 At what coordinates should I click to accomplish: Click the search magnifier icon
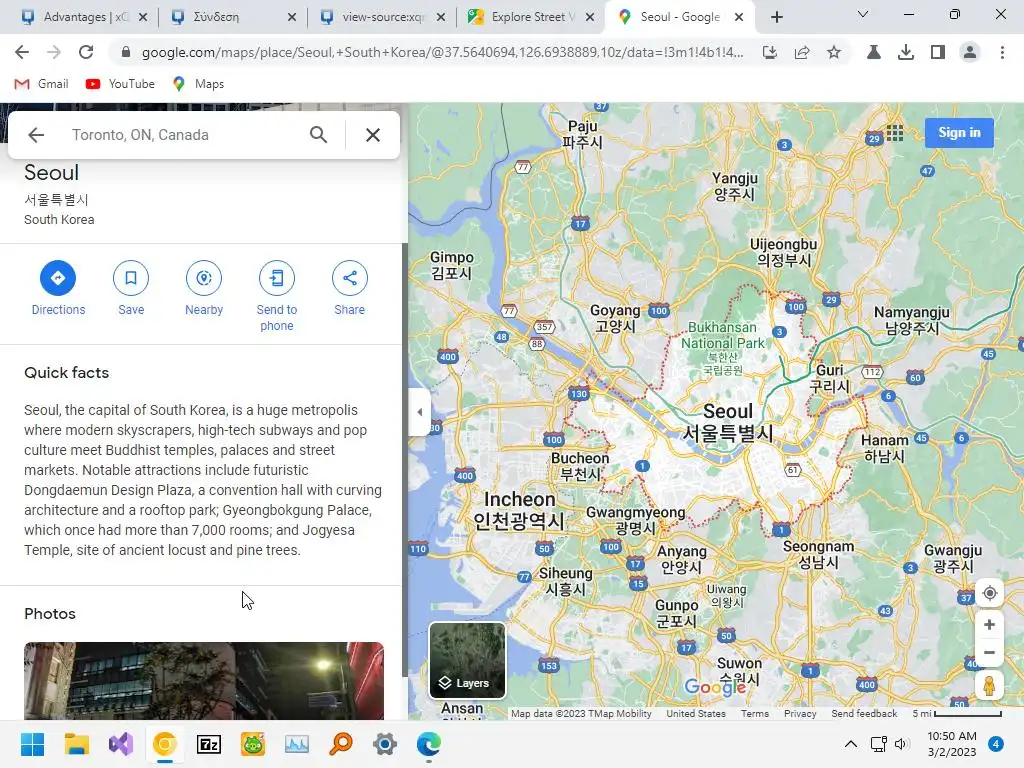click(318, 135)
